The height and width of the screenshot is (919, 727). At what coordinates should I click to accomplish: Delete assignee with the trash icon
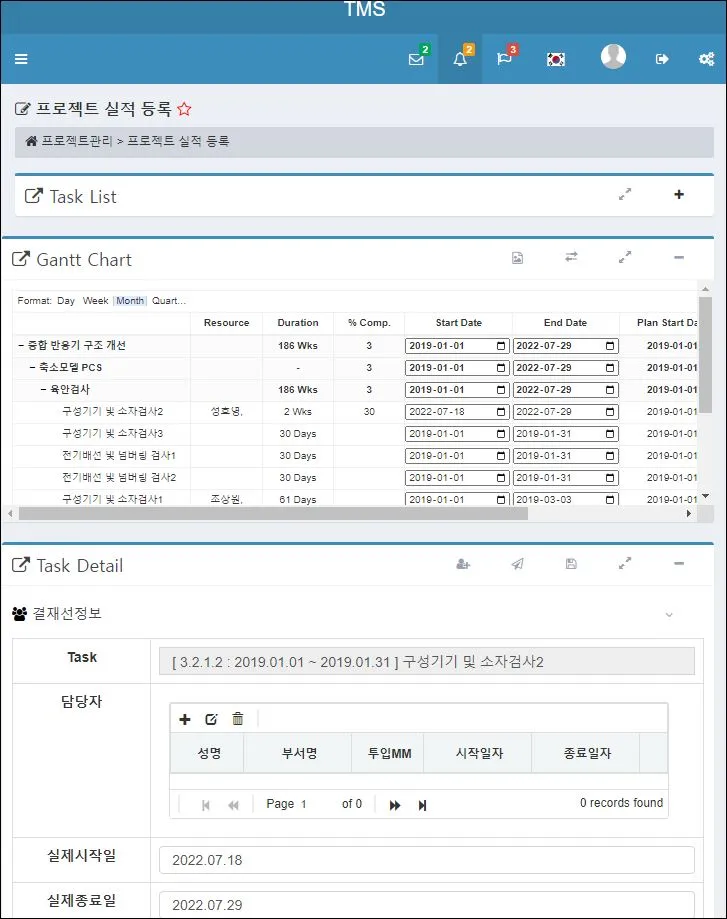click(238, 719)
